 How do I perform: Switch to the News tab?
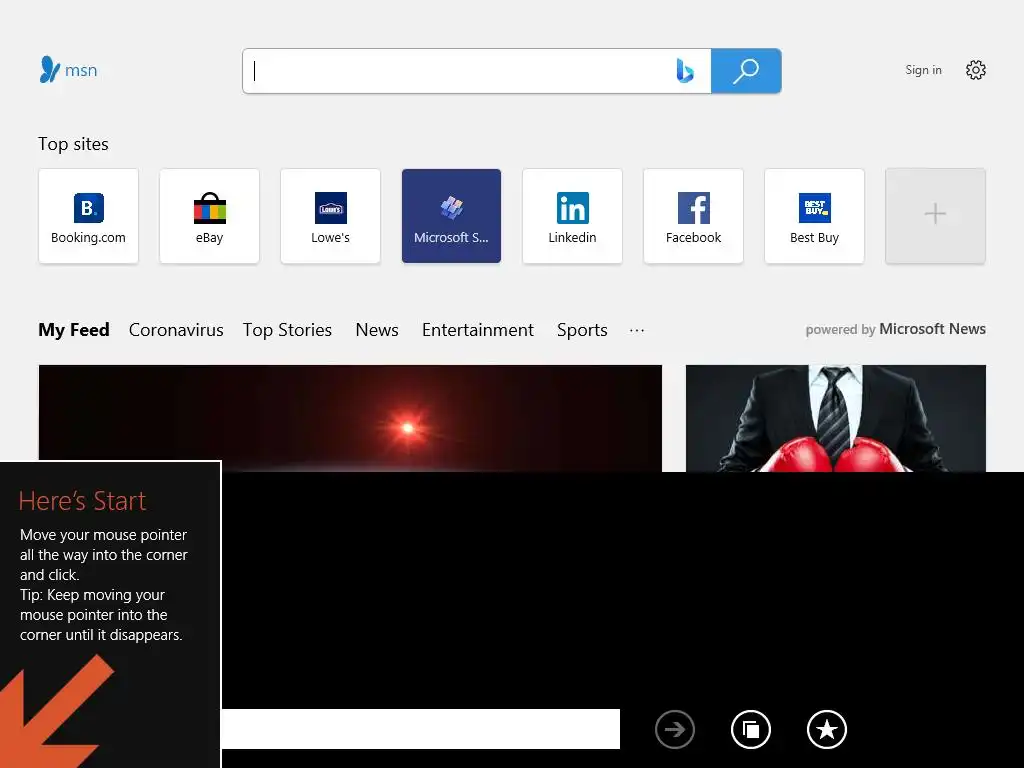(377, 330)
